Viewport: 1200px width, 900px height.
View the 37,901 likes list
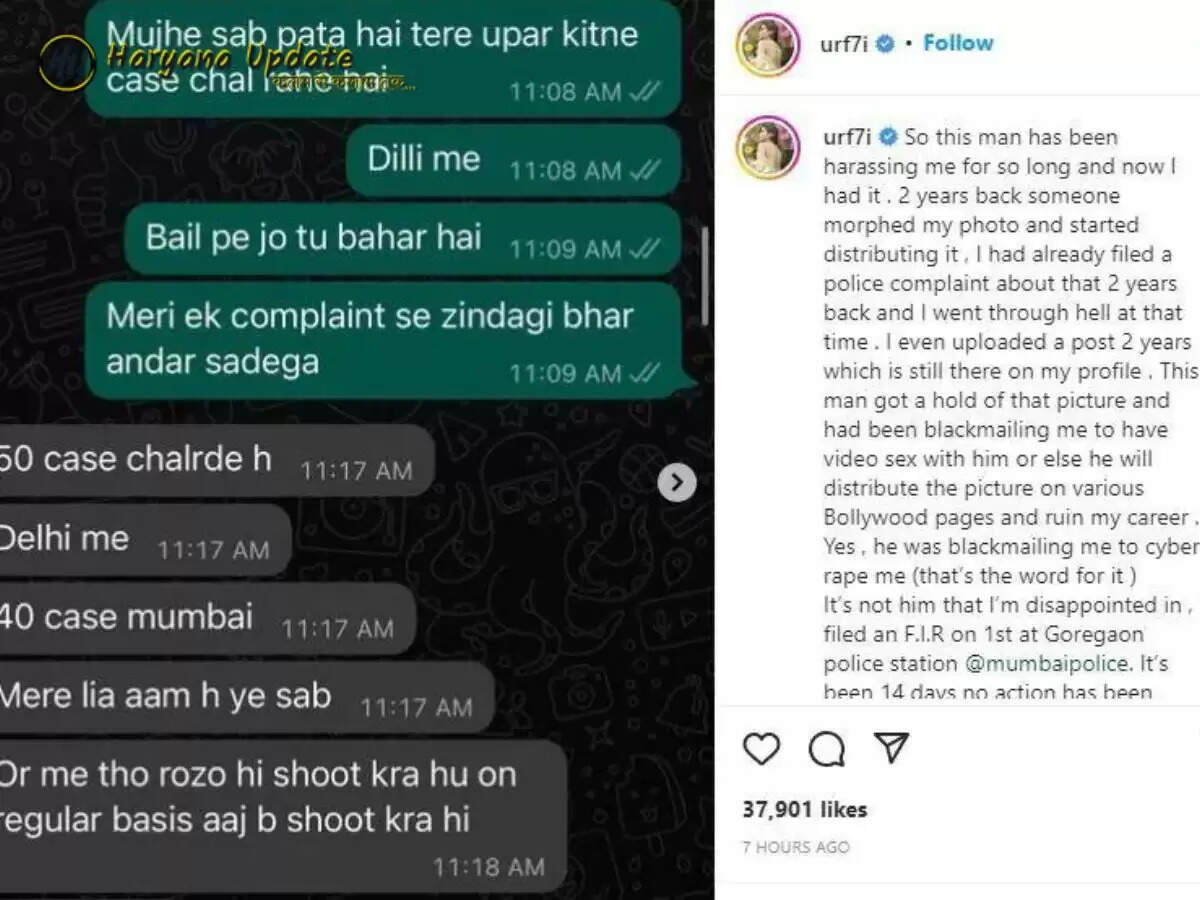tap(805, 809)
